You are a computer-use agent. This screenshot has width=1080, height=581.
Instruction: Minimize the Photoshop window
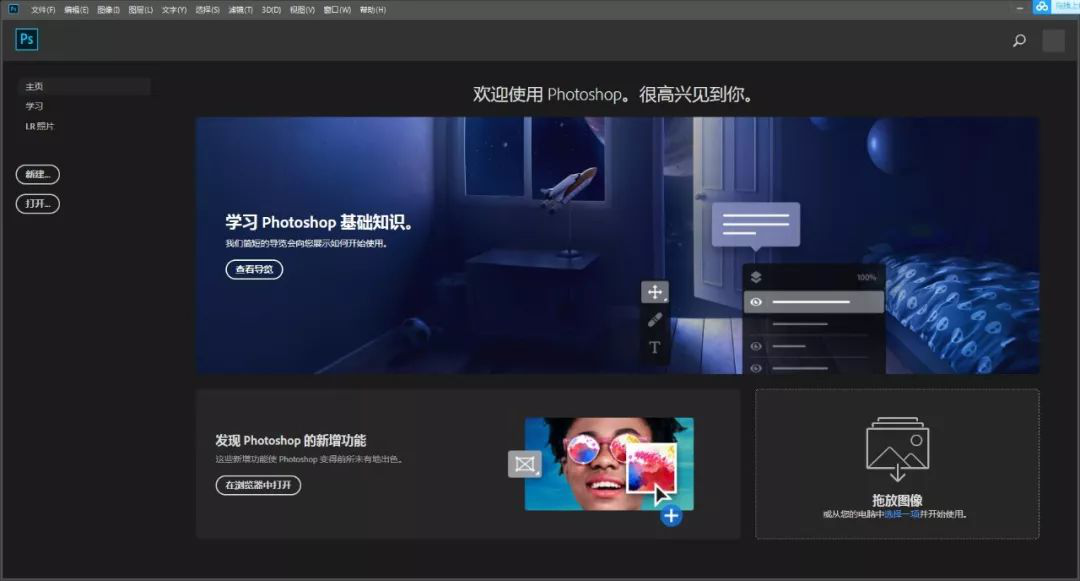[x=1019, y=8]
